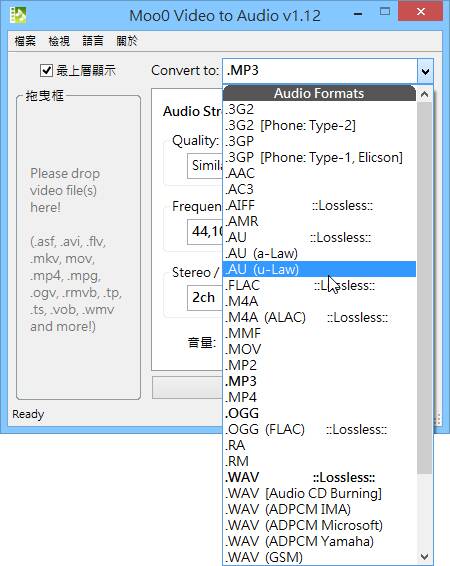Select .WAV (ADPCM Yamaha)
Viewport: 450px width, 566px height.
(x=319, y=541)
